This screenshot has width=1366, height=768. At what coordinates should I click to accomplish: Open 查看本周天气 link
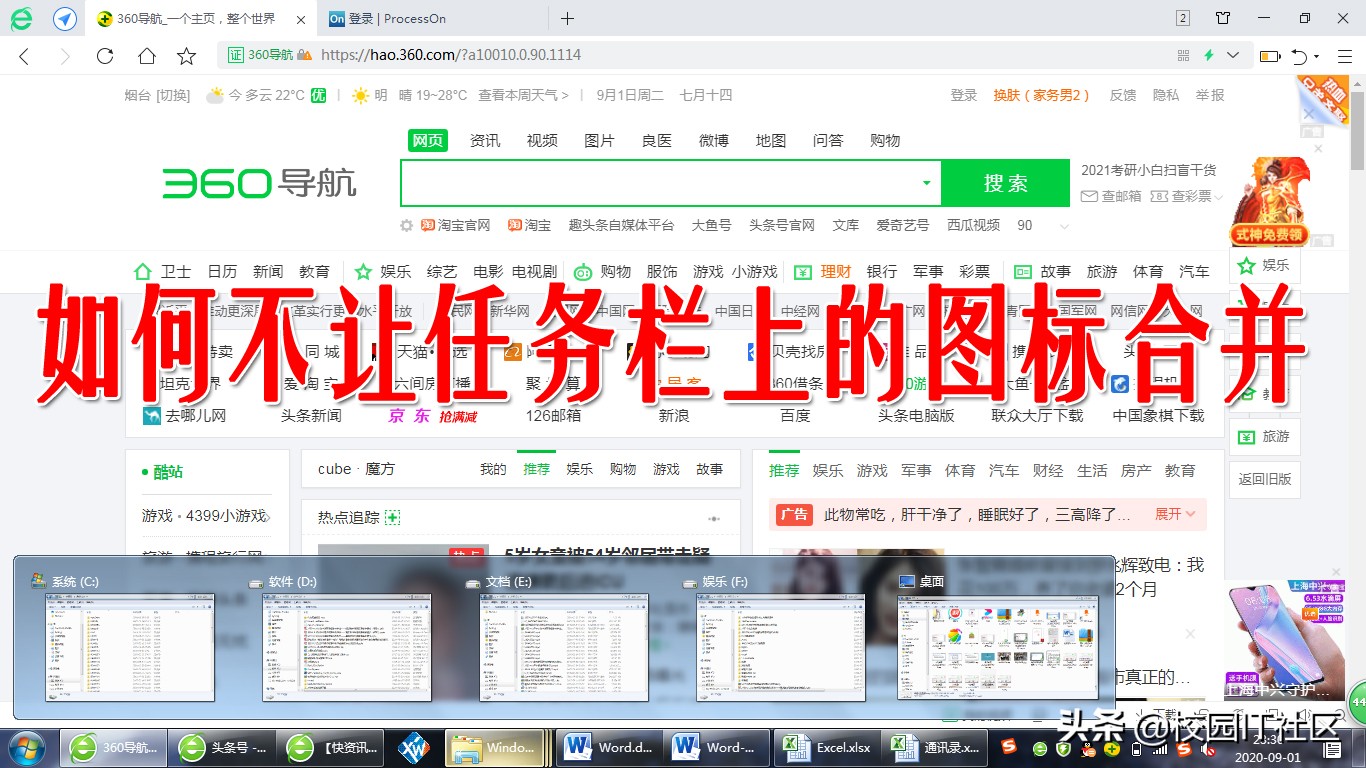click(523, 95)
